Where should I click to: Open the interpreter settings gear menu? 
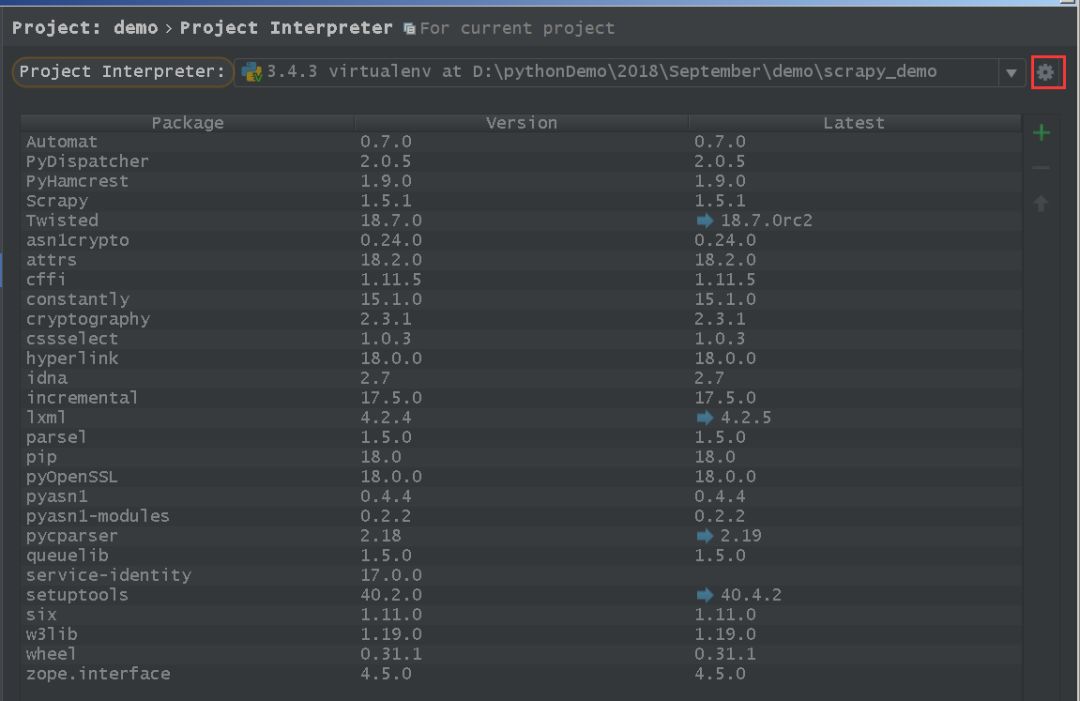click(1046, 72)
